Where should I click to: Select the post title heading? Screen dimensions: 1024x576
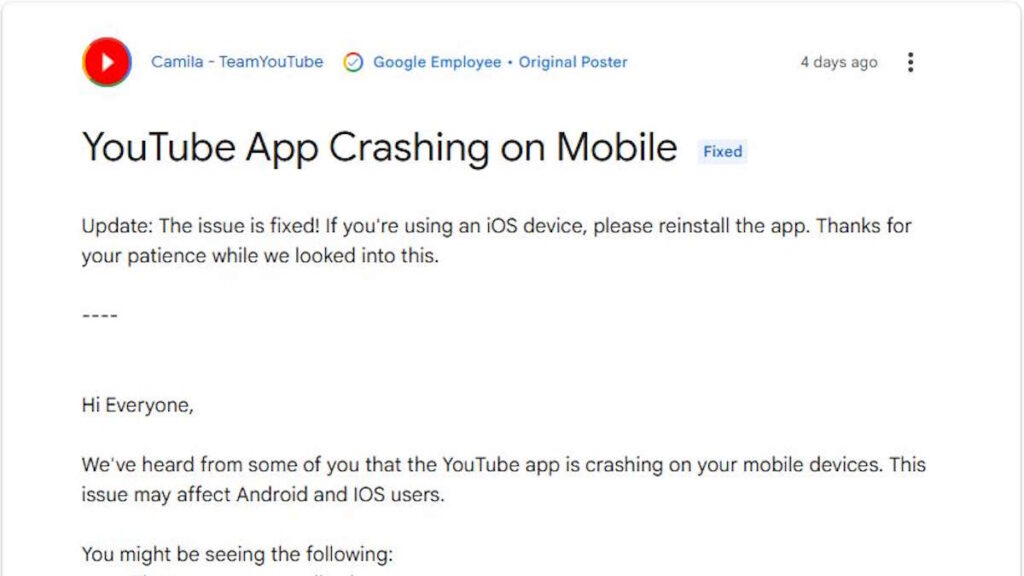click(x=380, y=147)
